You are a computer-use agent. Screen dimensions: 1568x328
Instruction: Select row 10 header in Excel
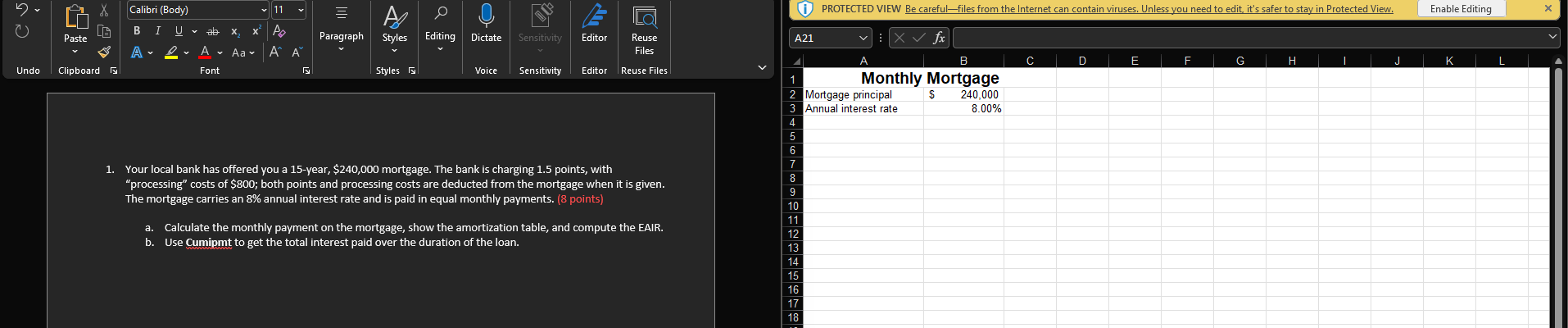coord(793,206)
